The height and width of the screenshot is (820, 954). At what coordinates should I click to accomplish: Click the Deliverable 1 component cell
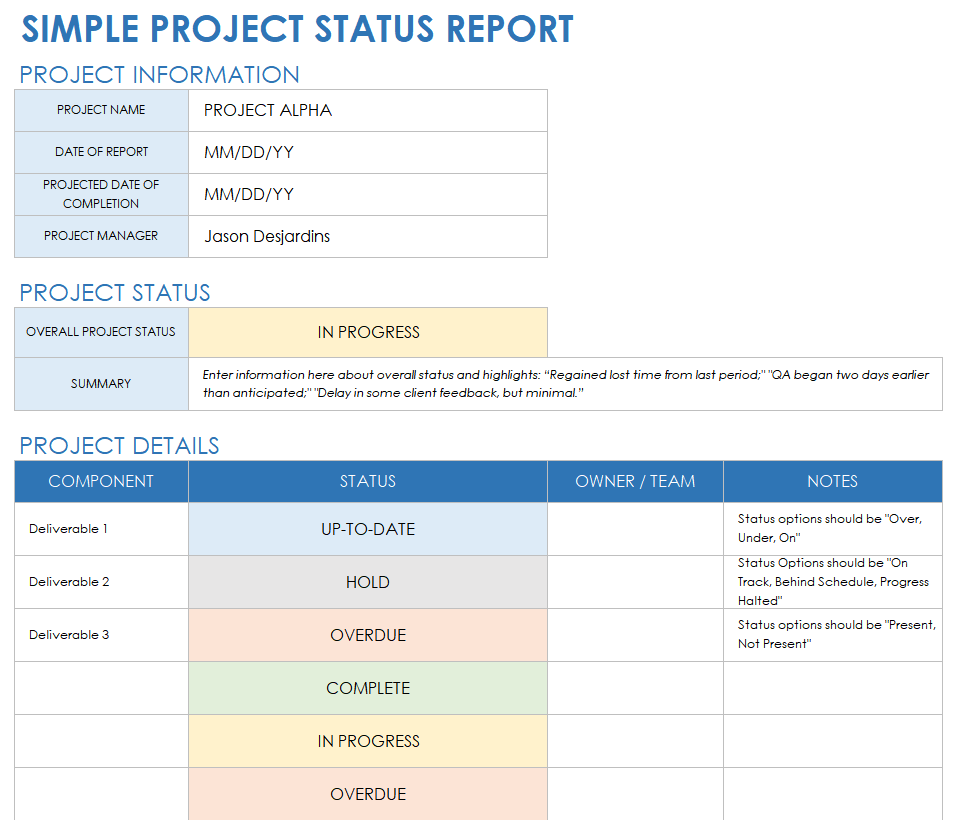pyautogui.click(x=101, y=529)
